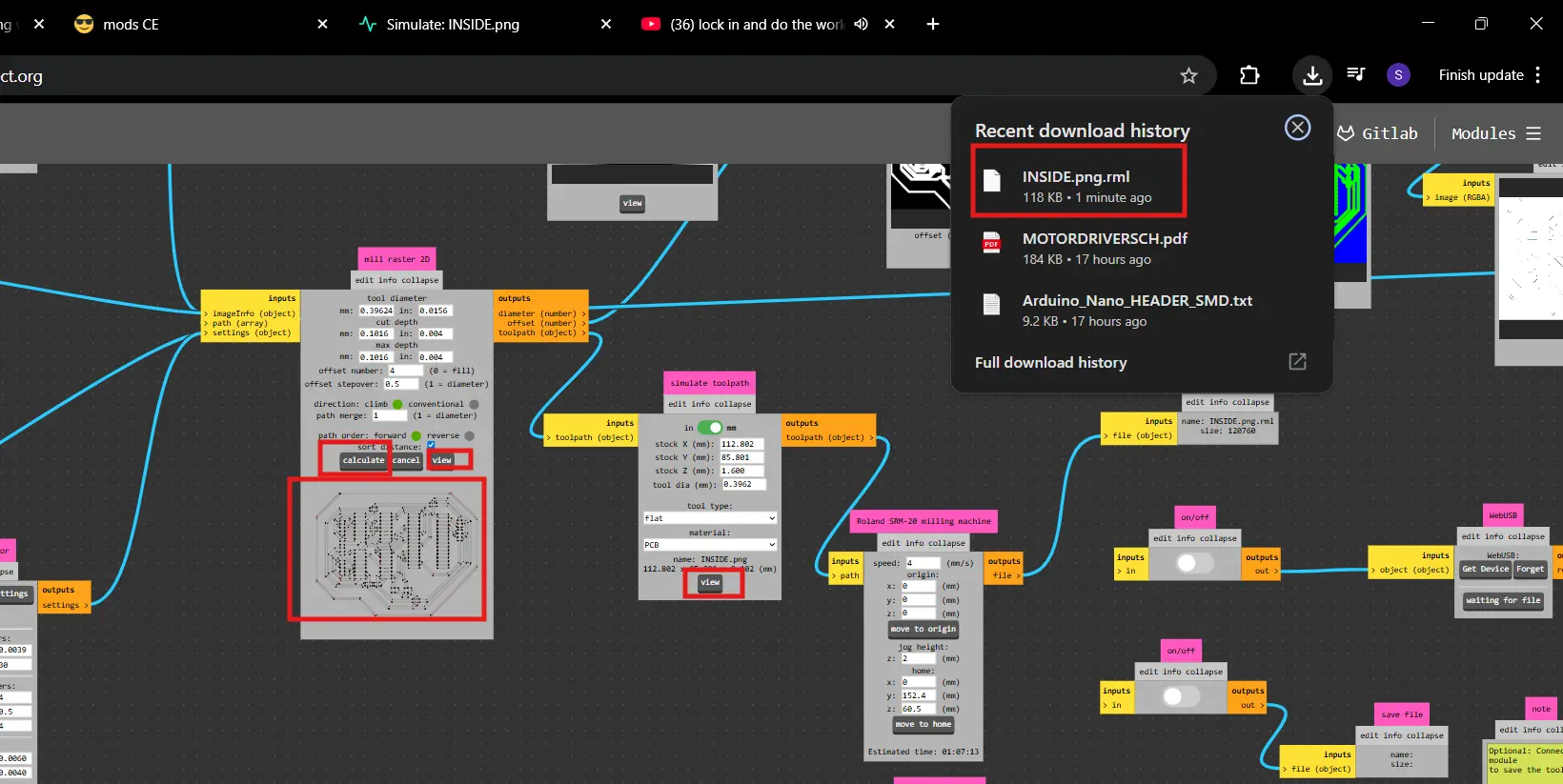Toggle the in/mm units switch
Viewport: 1563px width, 784px height.
710,428
